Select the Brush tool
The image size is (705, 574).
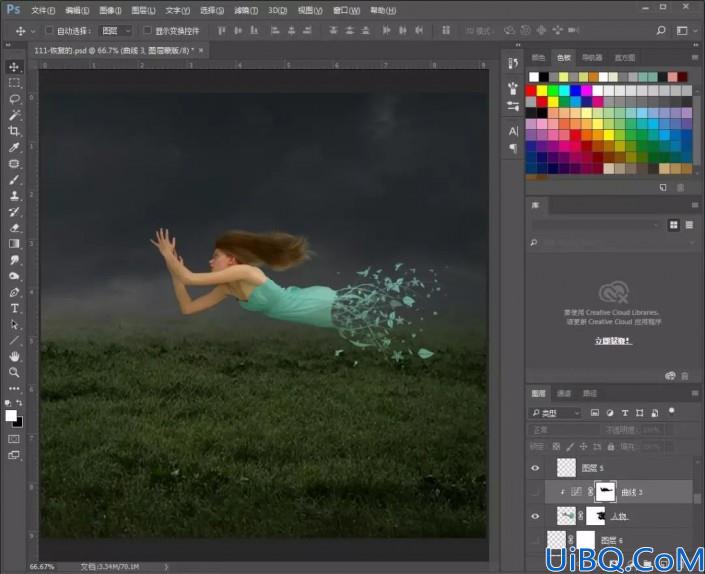tap(14, 180)
